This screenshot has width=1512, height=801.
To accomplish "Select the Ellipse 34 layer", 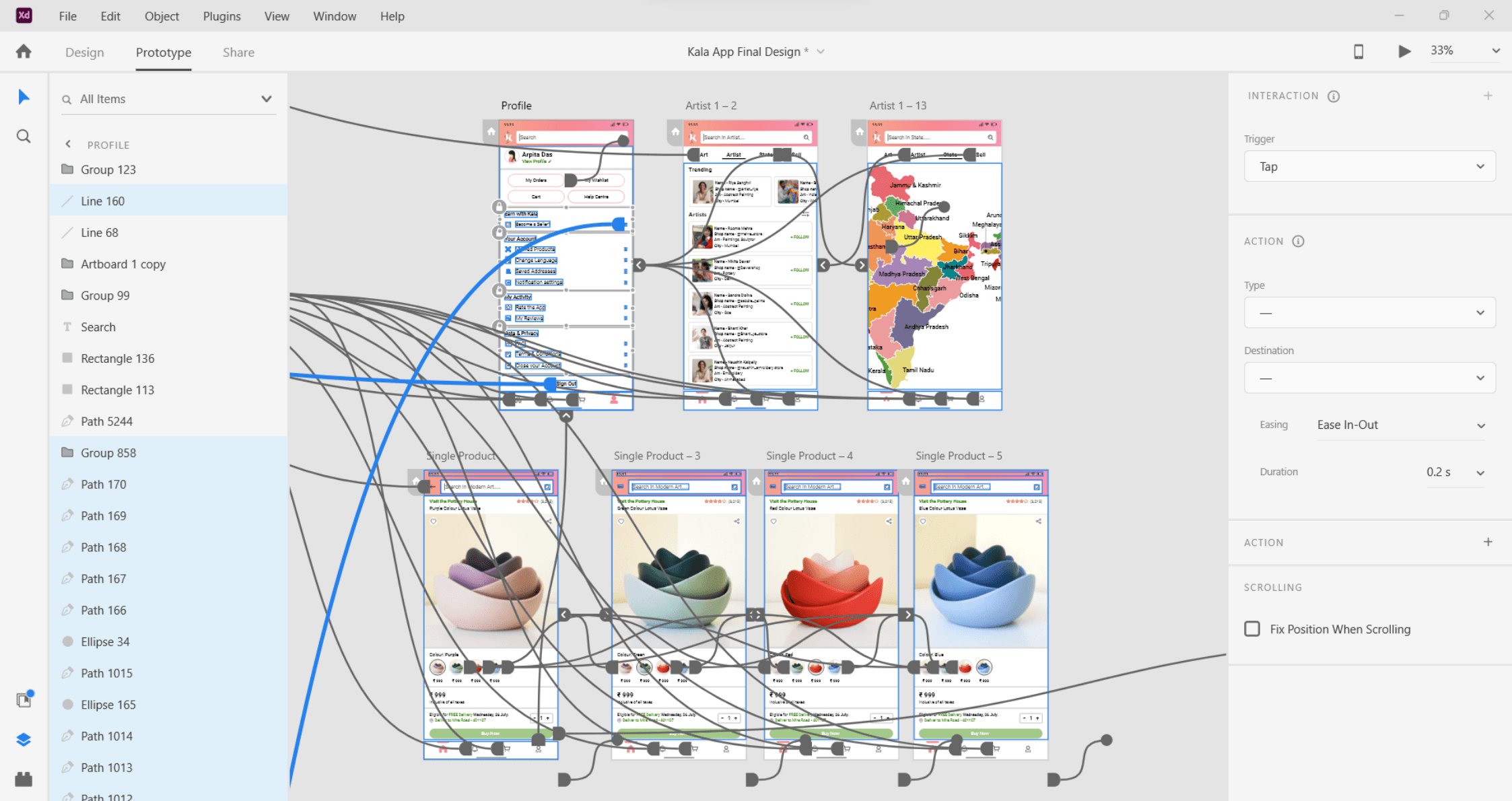I will [105, 642].
